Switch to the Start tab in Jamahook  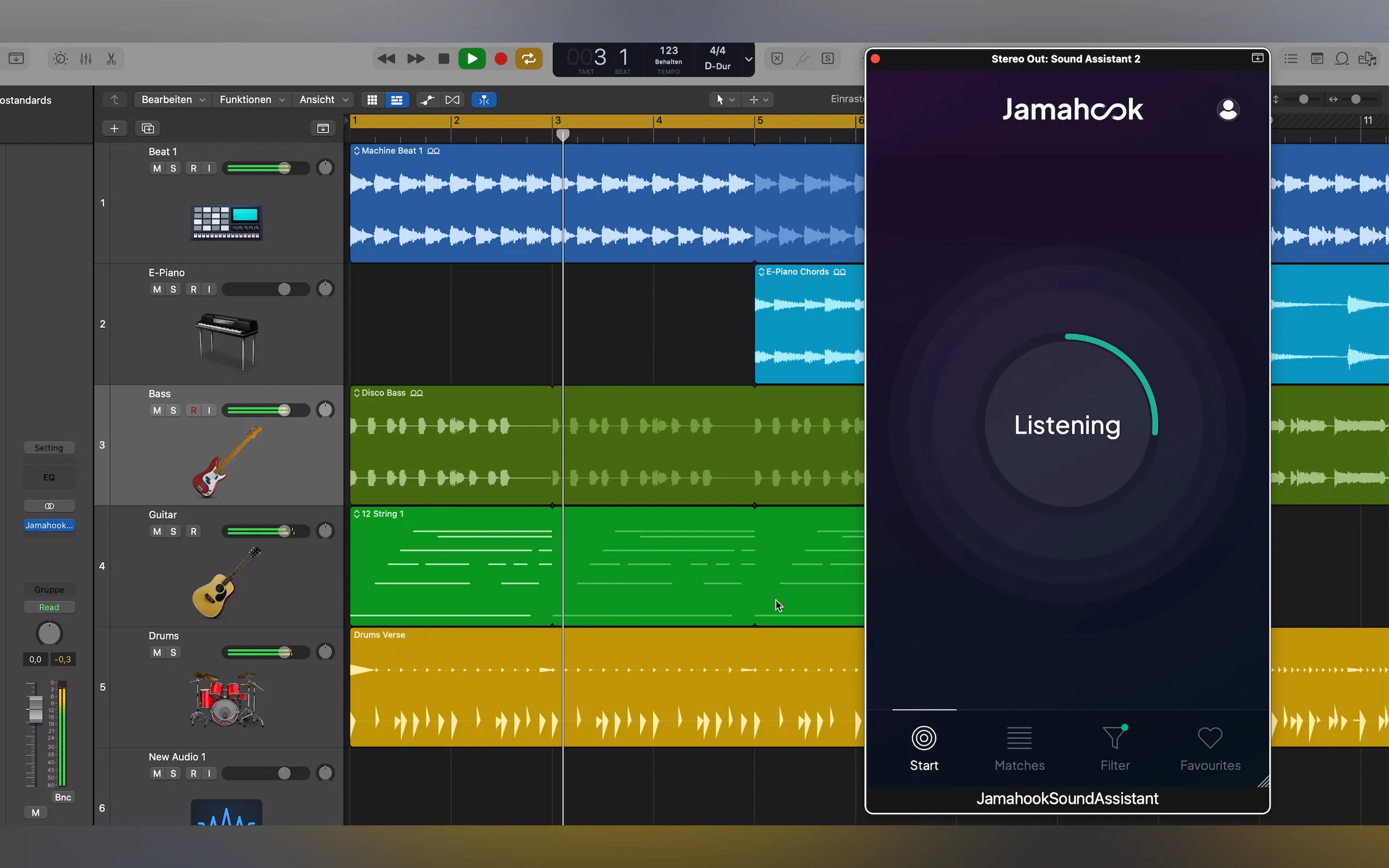coord(924,748)
